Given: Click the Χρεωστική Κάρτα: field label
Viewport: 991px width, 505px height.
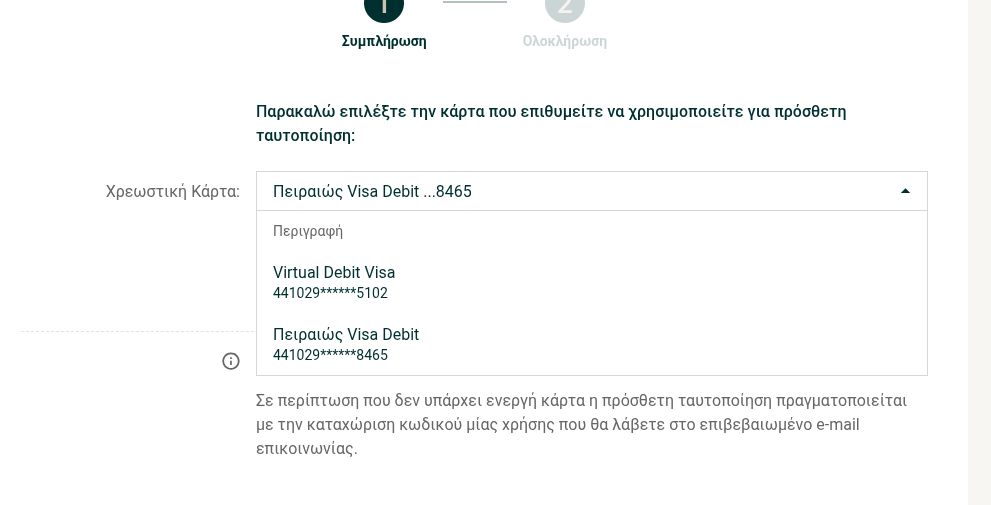Looking at the screenshot, I should (173, 192).
